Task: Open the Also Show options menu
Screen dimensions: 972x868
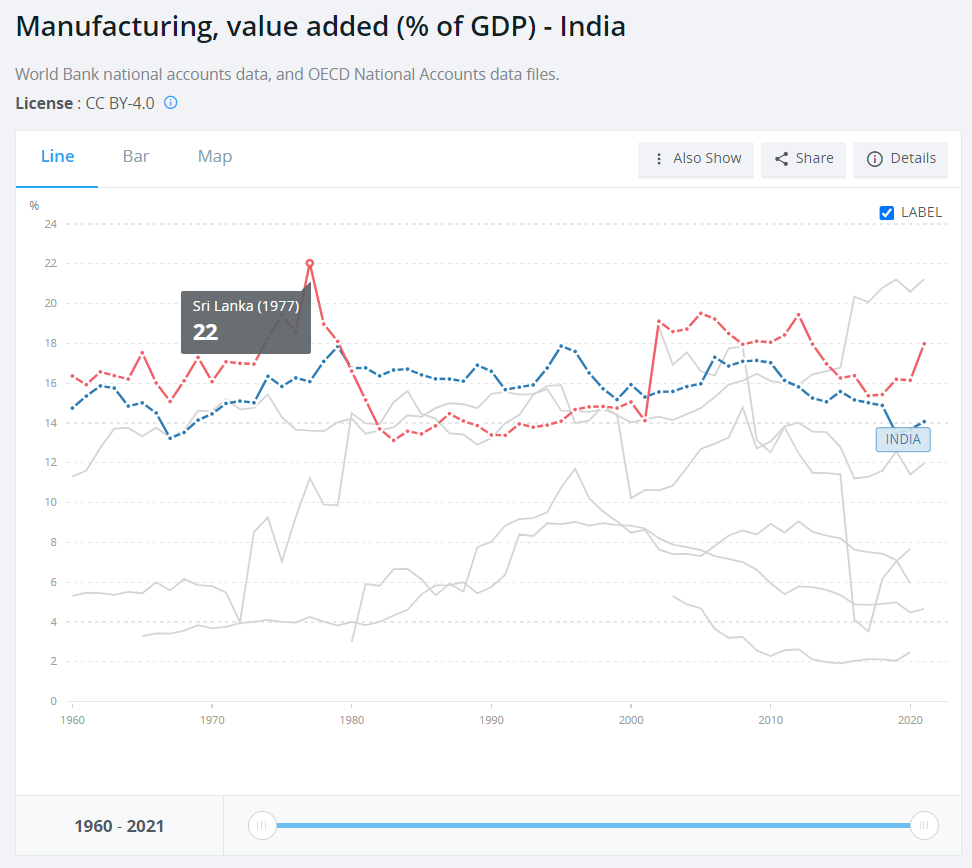Action: click(695, 159)
